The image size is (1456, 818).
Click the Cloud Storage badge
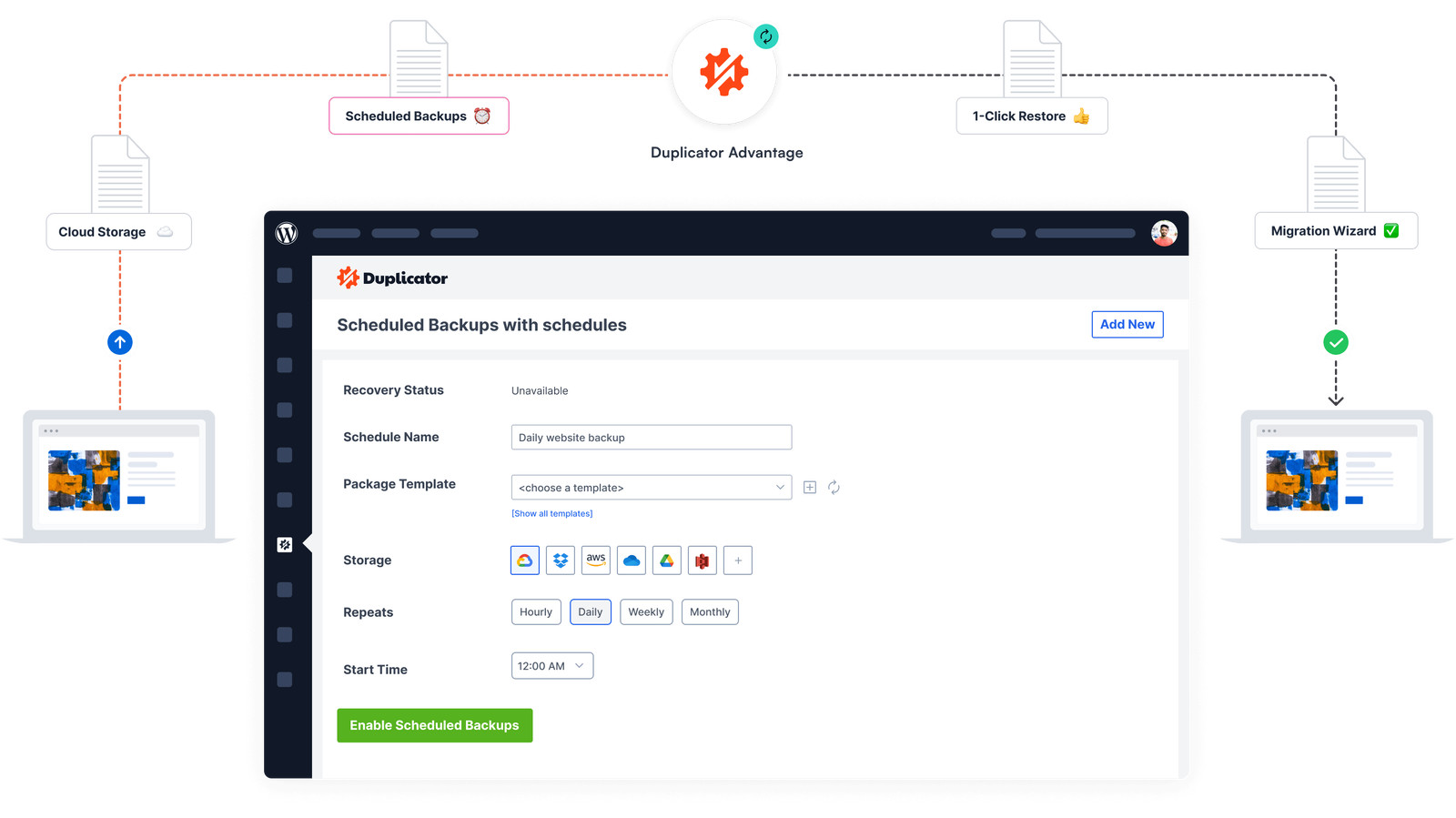[x=119, y=232]
